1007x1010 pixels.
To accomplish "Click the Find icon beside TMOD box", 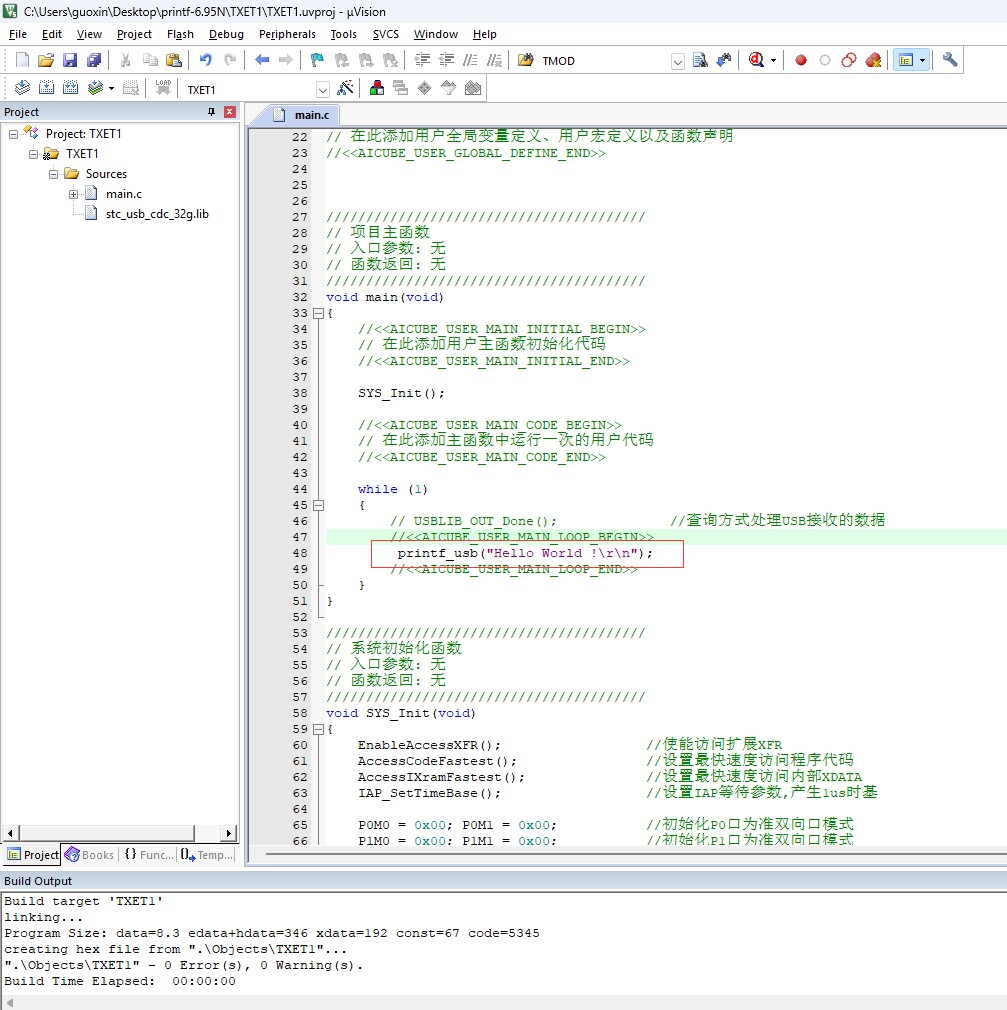I will click(700, 61).
